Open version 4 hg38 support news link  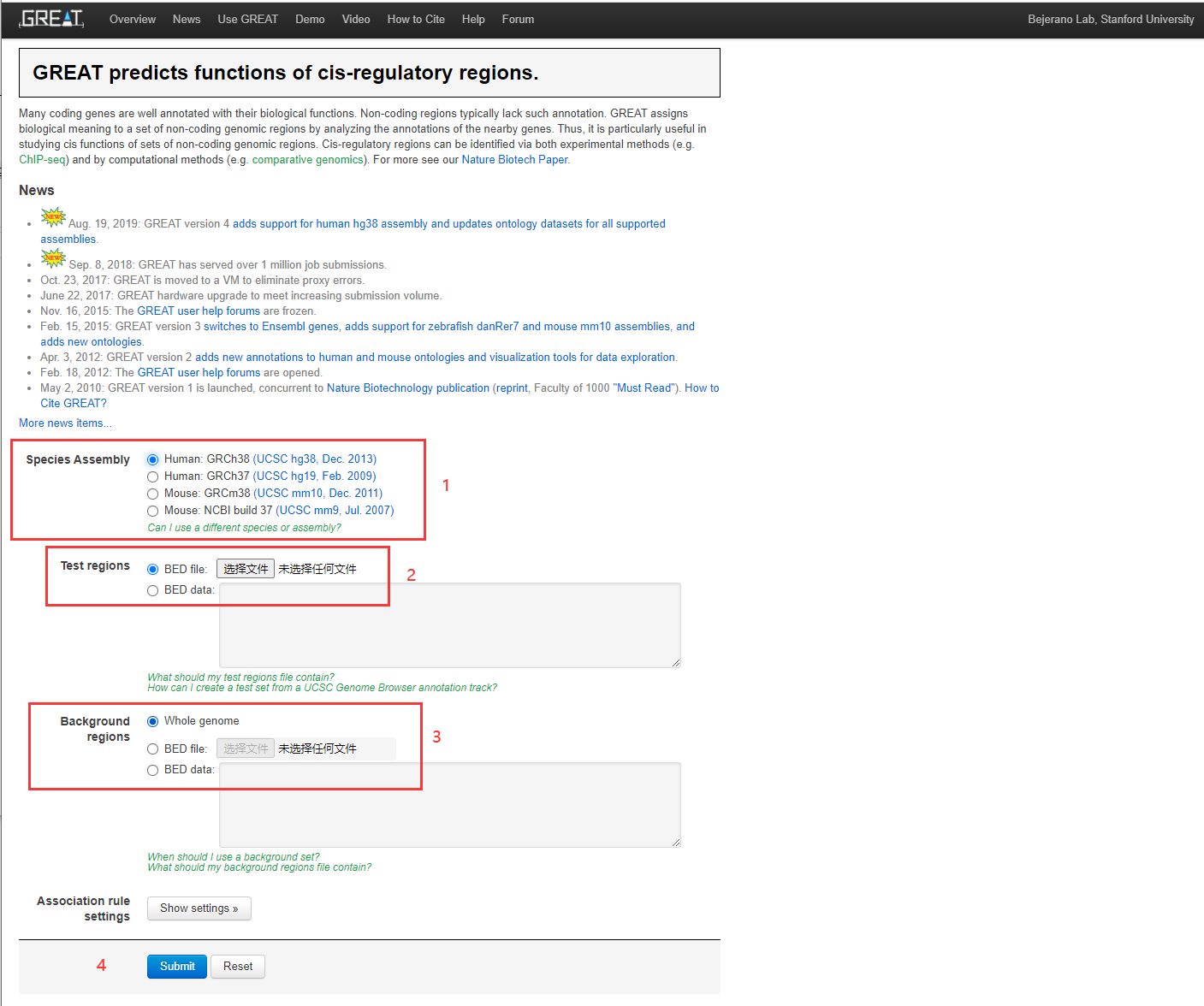(x=353, y=232)
